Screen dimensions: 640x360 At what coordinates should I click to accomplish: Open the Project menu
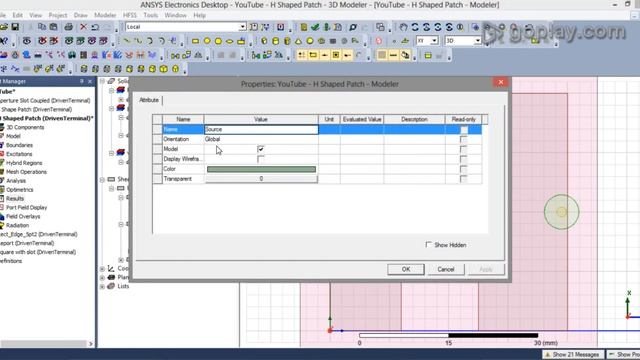click(x=58, y=15)
